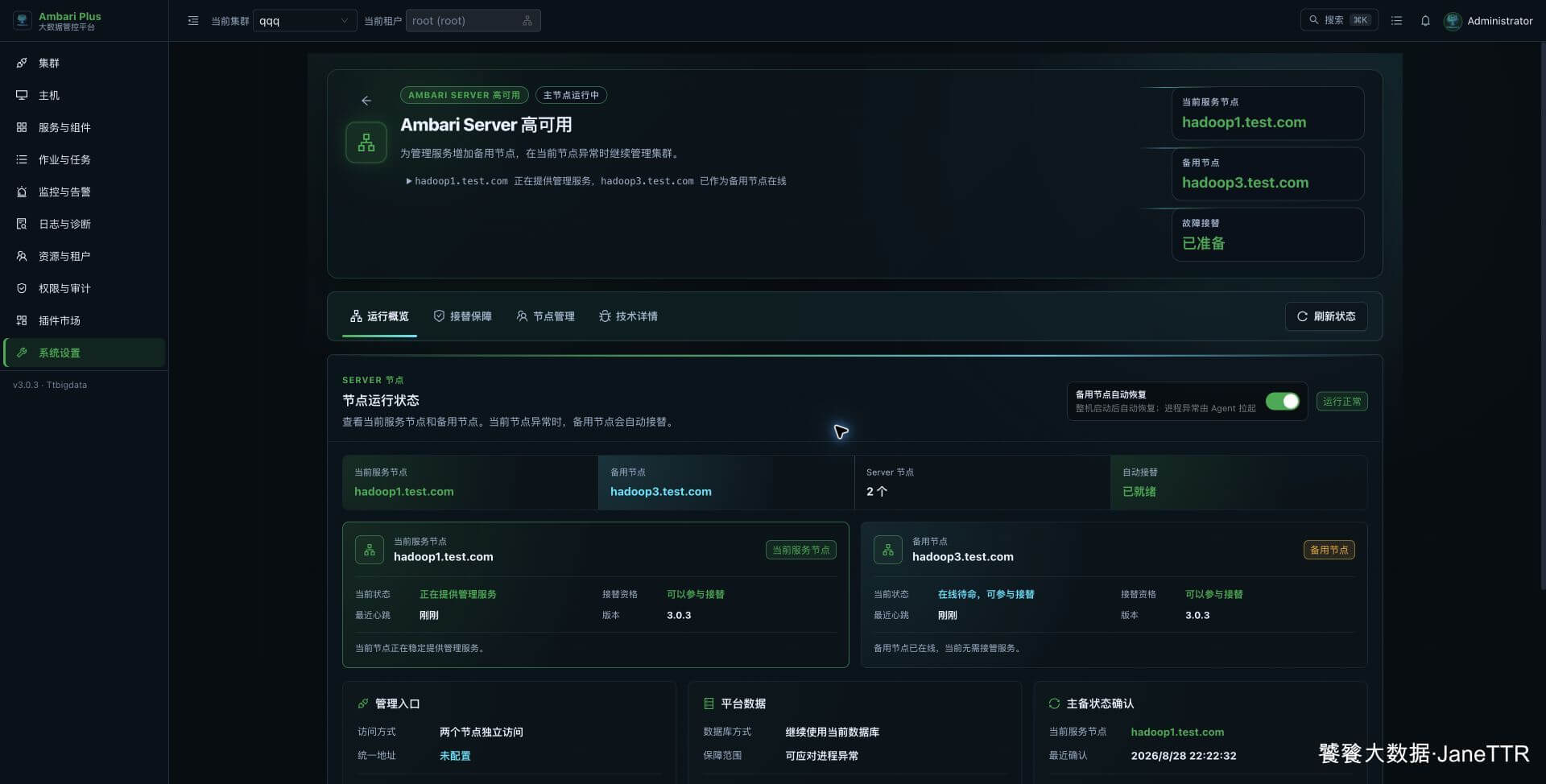
Task: Open the task list icon in header
Action: tap(1397, 21)
